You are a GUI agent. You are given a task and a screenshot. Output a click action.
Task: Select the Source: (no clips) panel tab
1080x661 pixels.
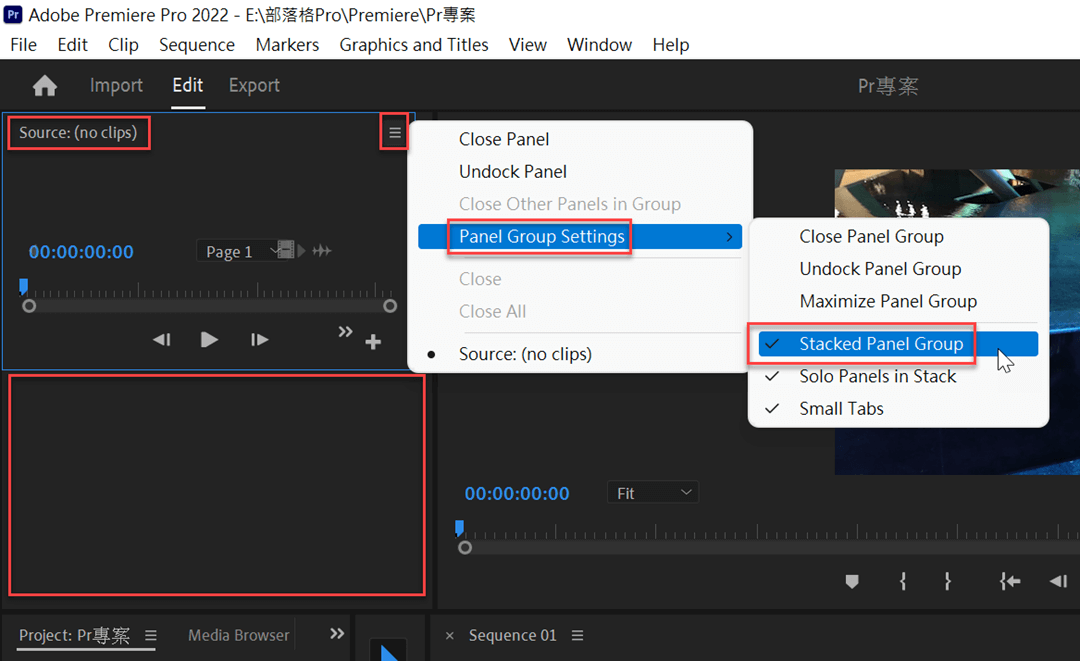pyautogui.click(x=78, y=132)
